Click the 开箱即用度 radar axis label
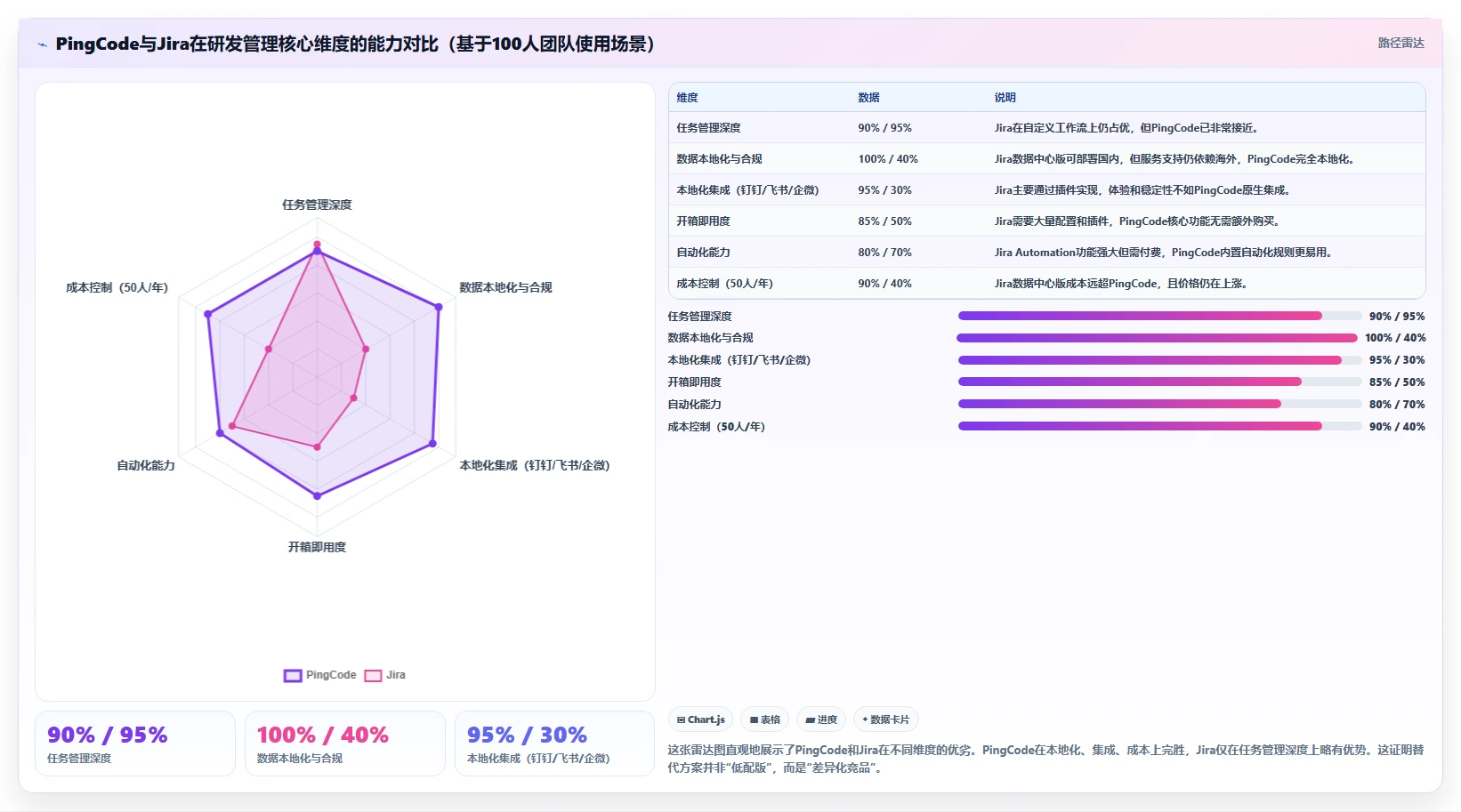 tap(317, 547)
